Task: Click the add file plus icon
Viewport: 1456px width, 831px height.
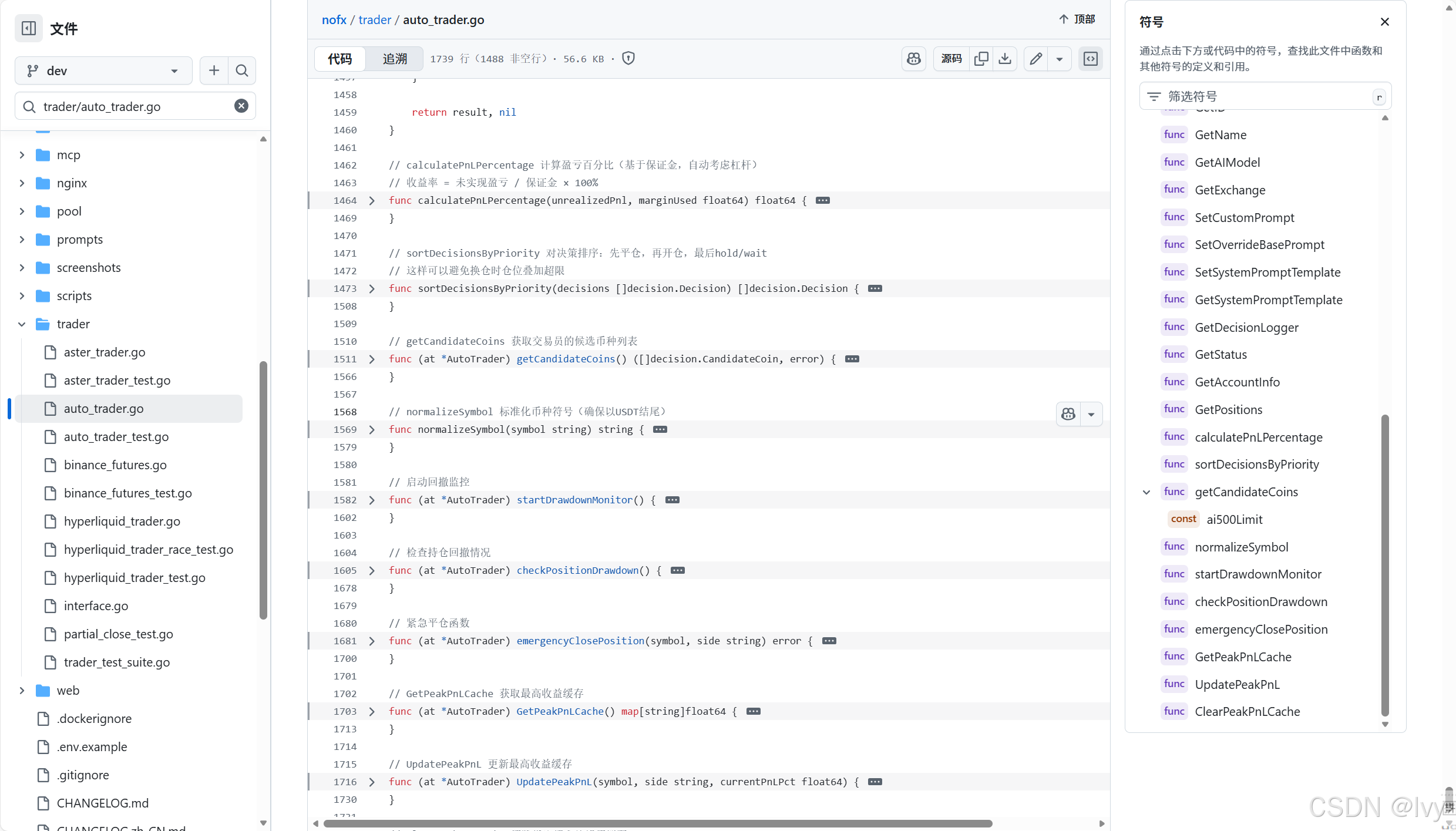Action: 214,70
